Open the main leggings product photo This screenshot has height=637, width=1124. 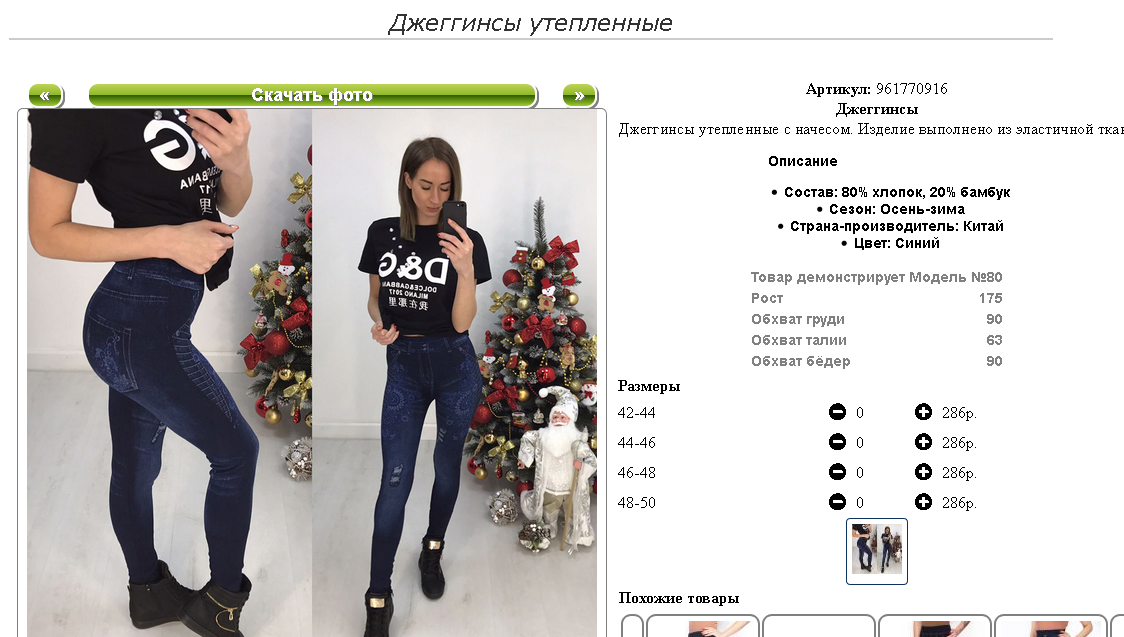[312, 373]
